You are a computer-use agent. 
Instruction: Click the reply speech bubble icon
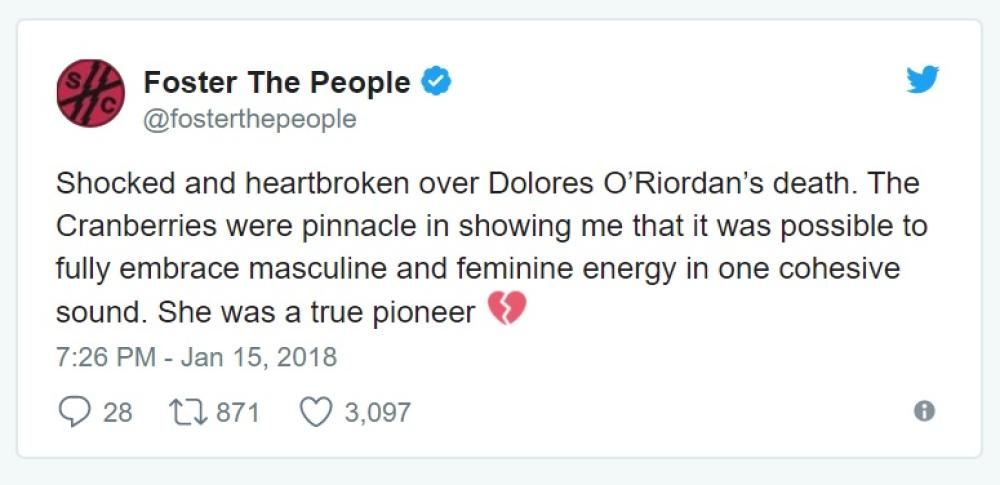point(73,411)
